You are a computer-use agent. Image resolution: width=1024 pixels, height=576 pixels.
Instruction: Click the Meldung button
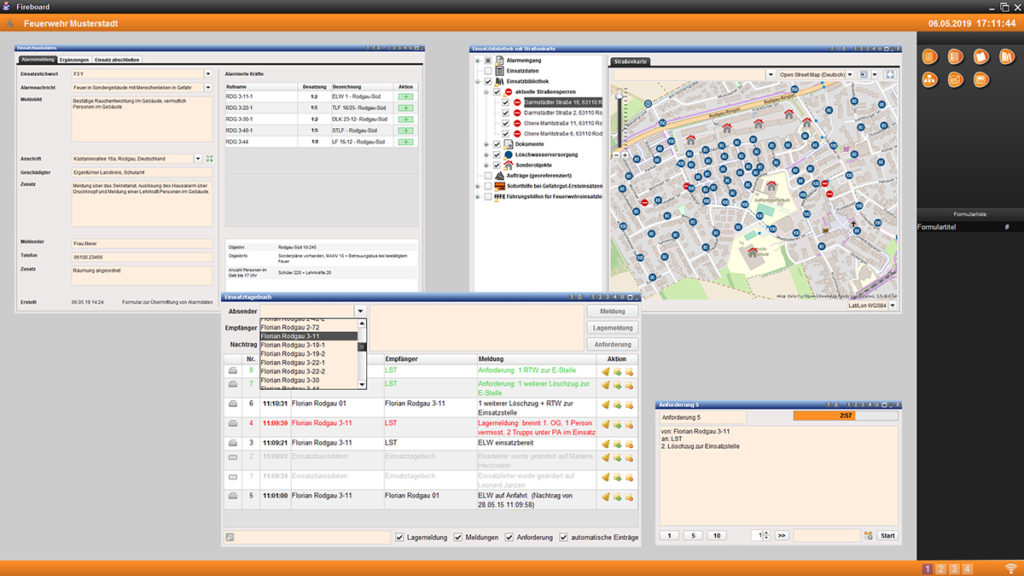pos(613,312)
